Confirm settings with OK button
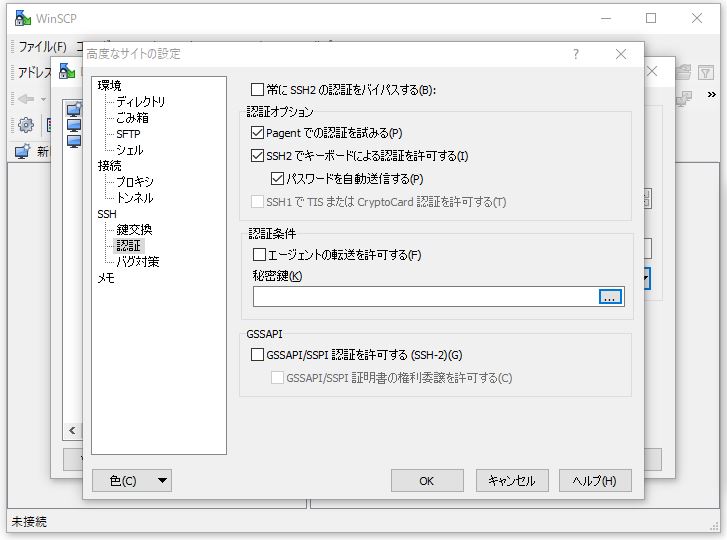The height and width of the screenshot is (540, 727). click(427, 481)
